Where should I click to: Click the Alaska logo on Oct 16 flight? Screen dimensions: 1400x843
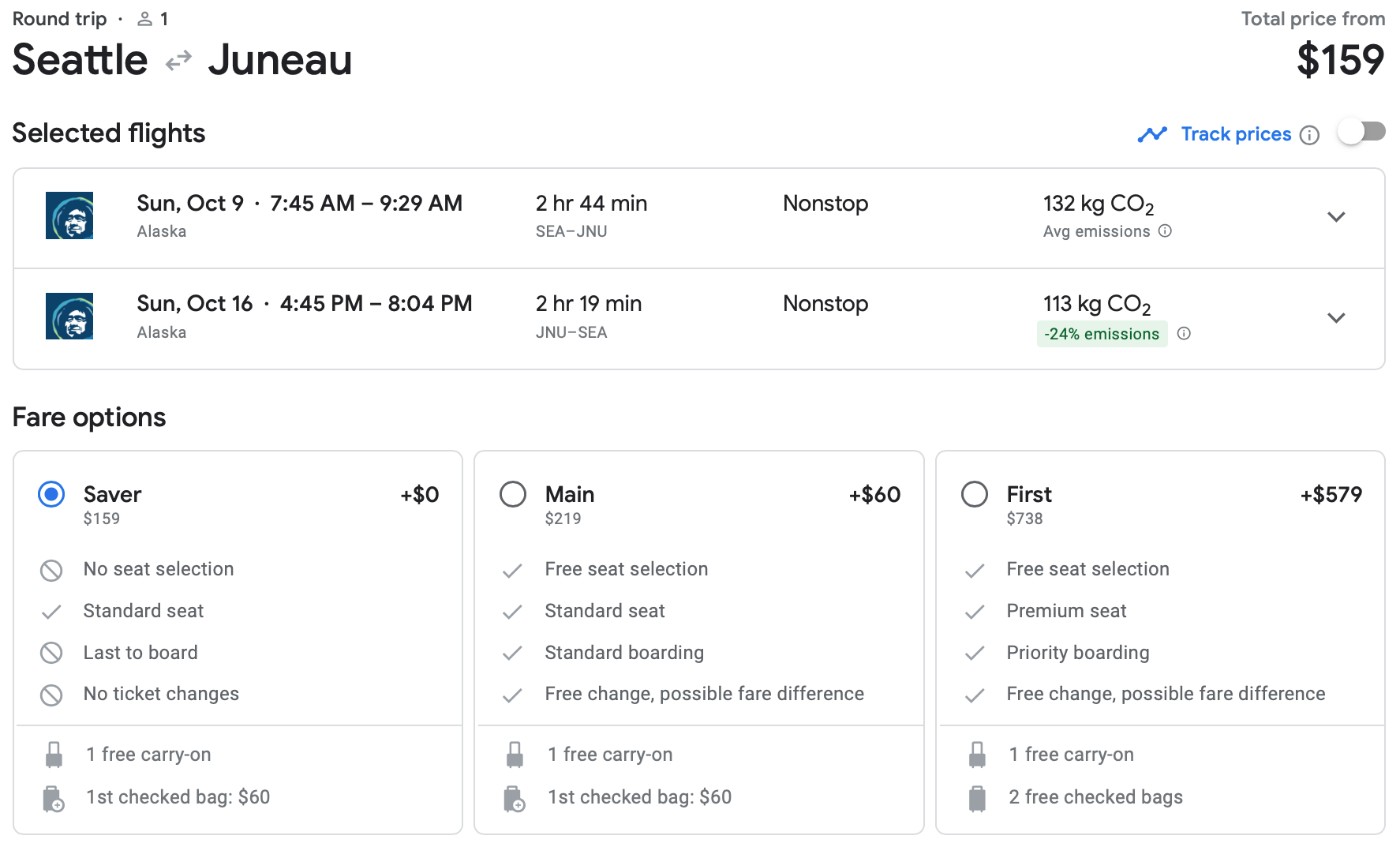(69, 317)
